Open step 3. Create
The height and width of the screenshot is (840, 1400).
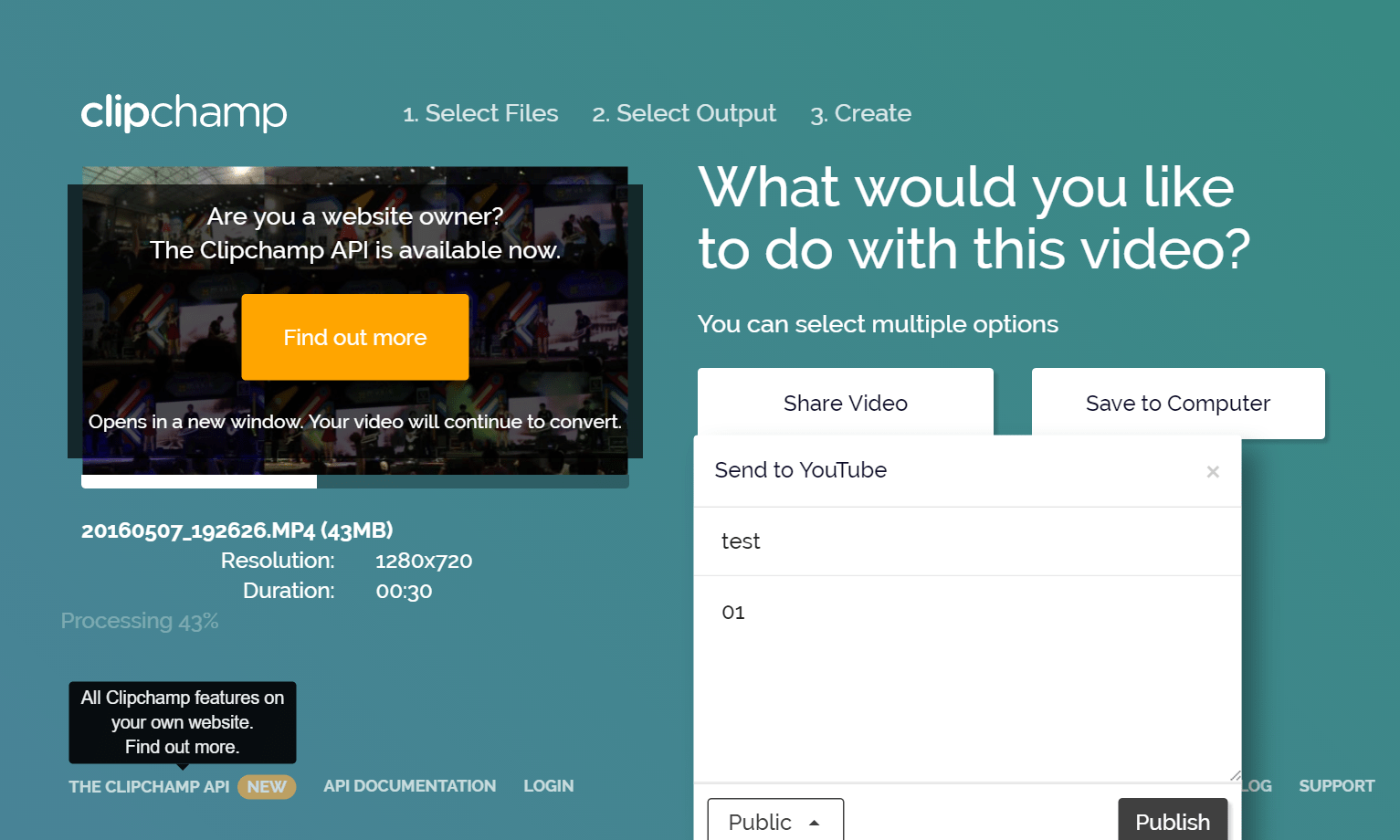[860, 113]
